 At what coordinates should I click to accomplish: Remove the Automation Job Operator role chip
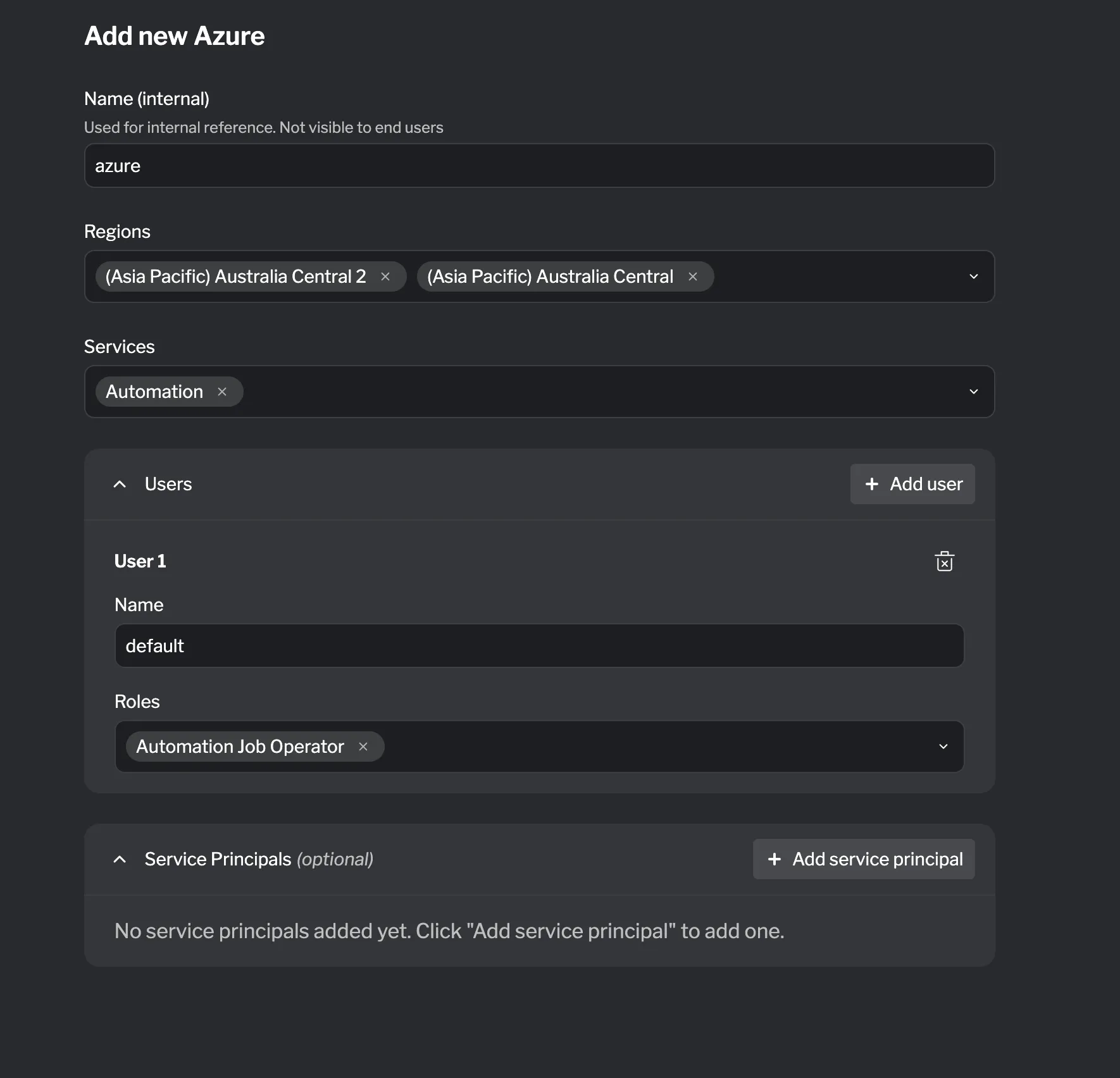click(363, 747)
